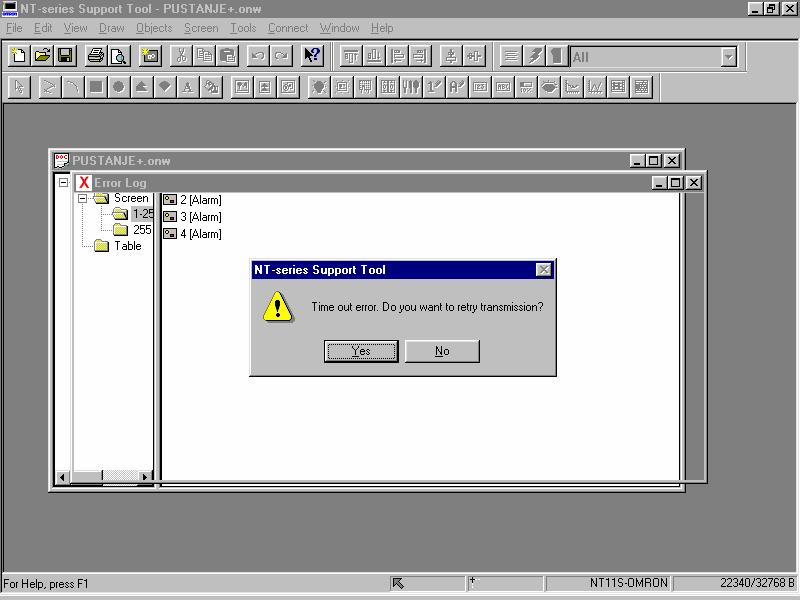Close the NT-series Support Tool dialog
The width and height of the screenshot is (800, 600).
tap(544, 269)
